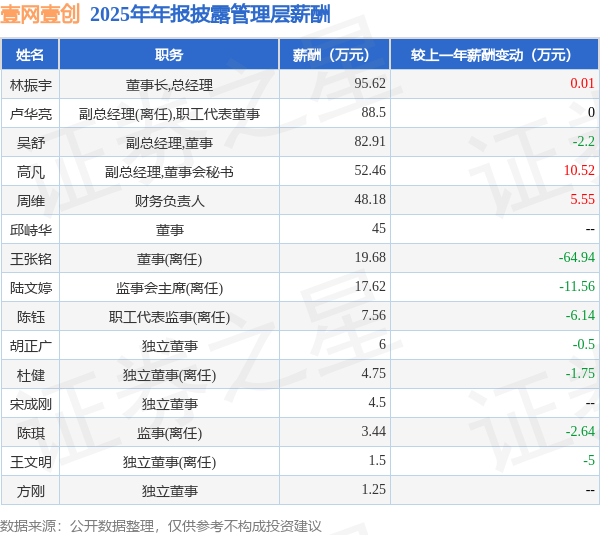Click the 职务 column header

click(x=169, y=54)
